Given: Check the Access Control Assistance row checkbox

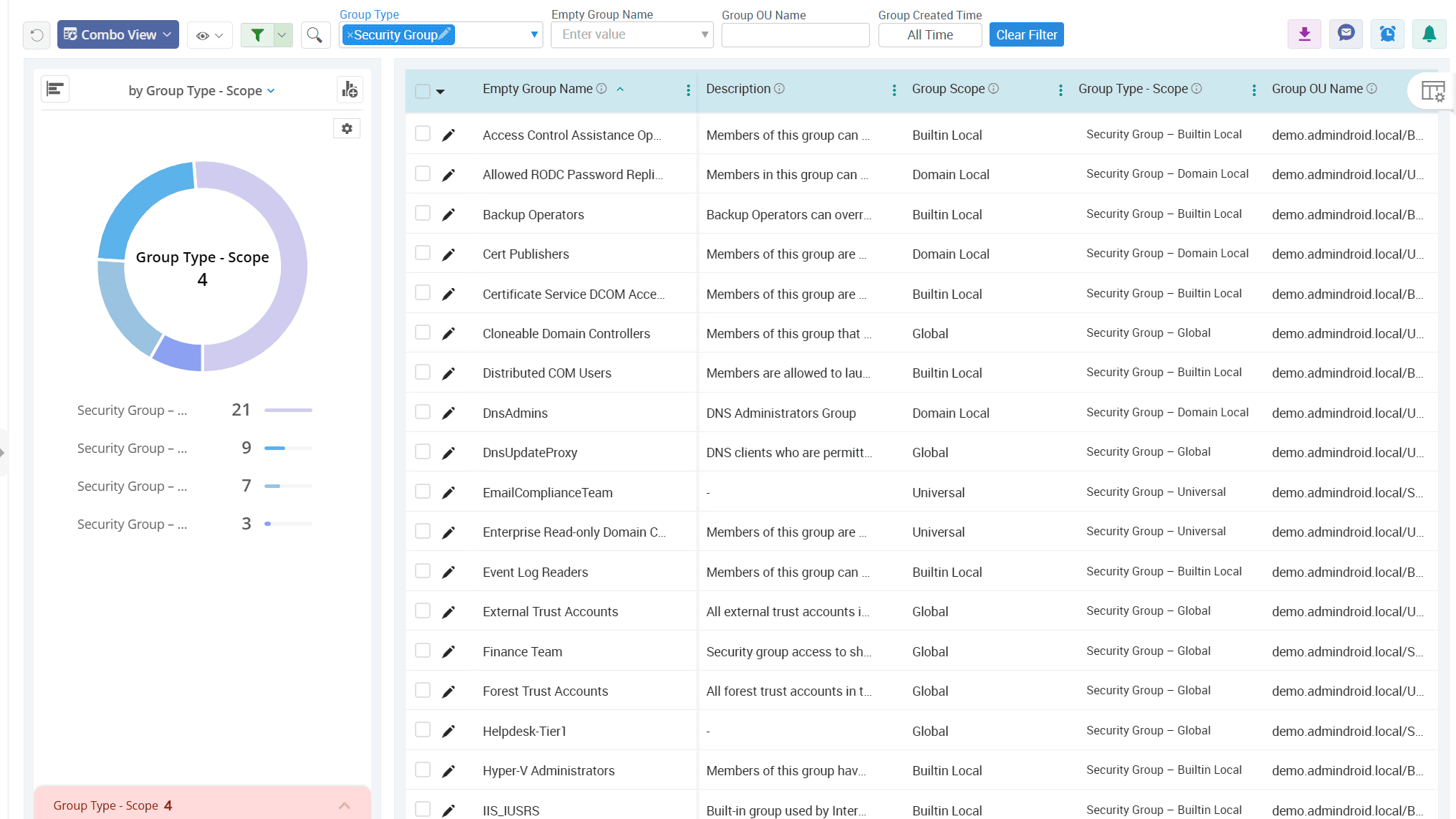Looking at the screenshot, I should [x=423, y=134].
